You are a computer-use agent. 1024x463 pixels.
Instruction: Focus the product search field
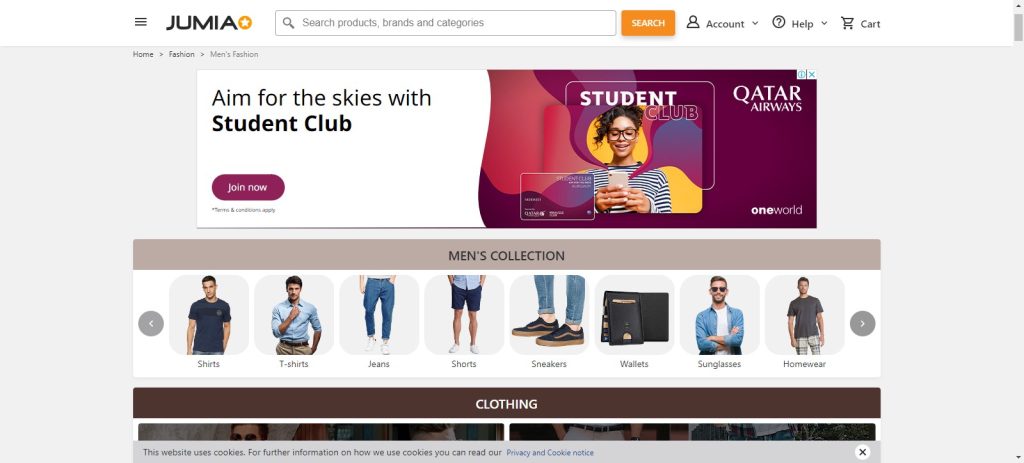point(445,23)
